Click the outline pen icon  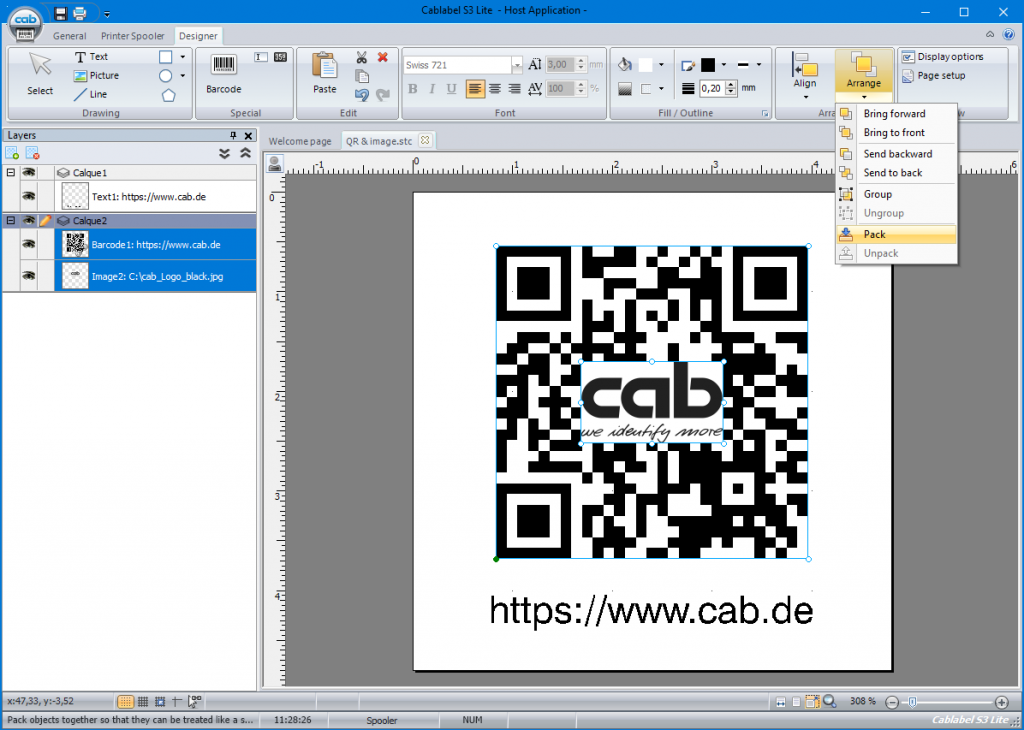tap(687, 65)
